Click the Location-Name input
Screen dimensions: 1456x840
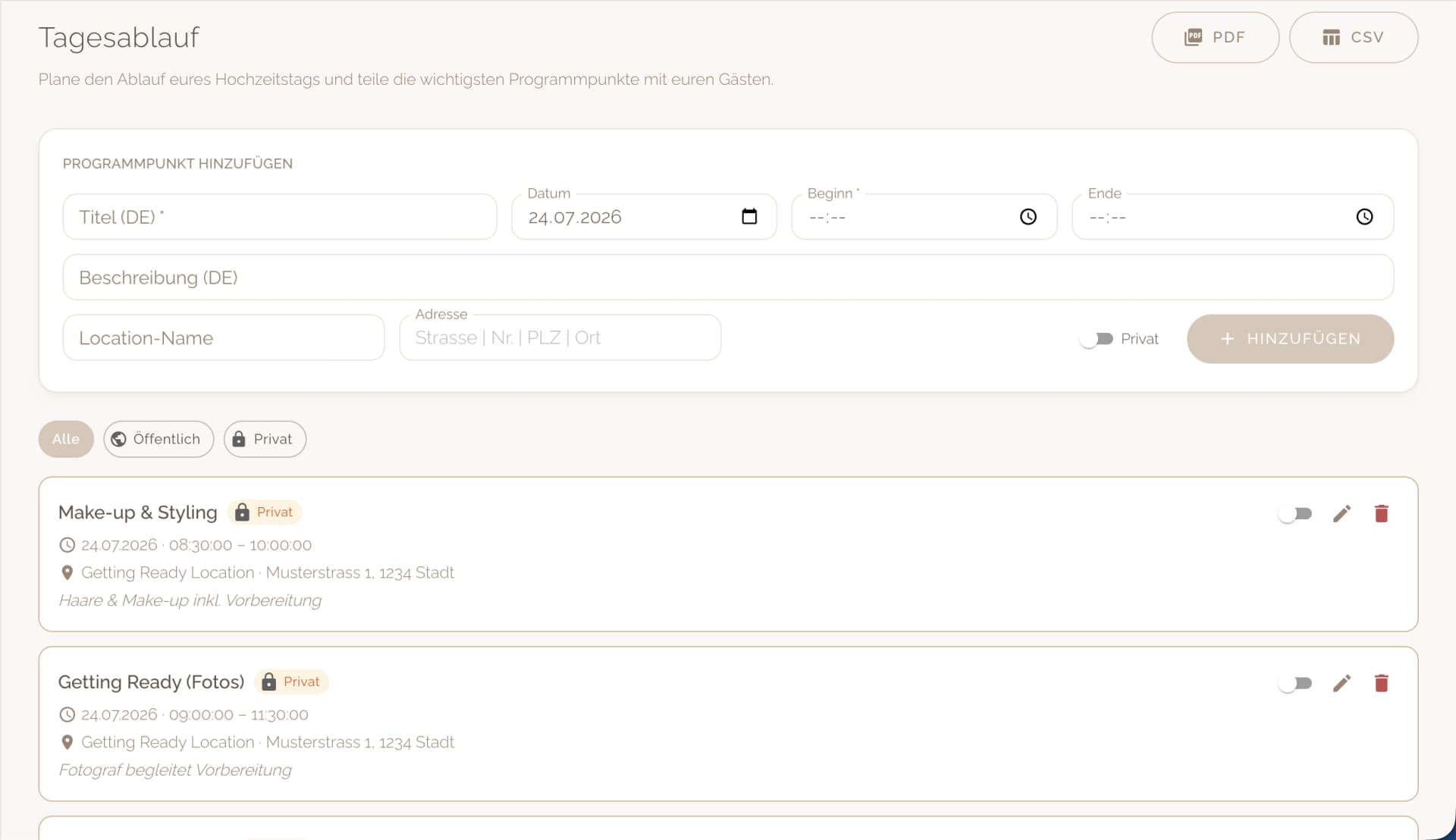(223, 338)
